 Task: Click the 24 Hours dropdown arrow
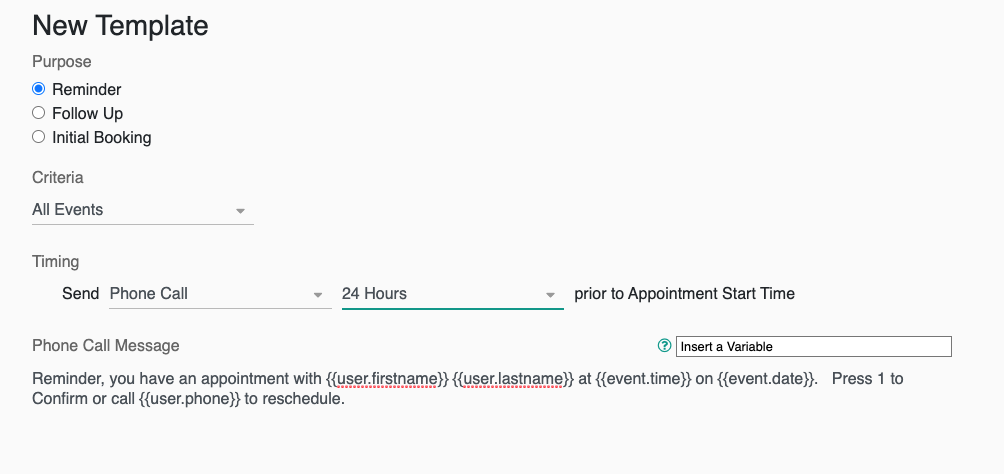[550, 295]
